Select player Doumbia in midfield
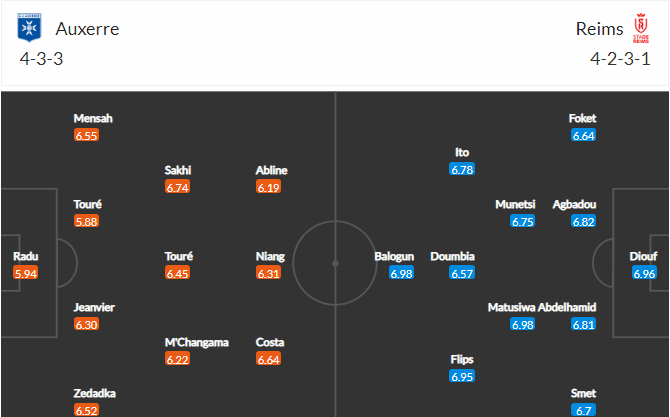The width and height of the screenshot is (670, 417). pyautogui.click(x=453, y=256)
